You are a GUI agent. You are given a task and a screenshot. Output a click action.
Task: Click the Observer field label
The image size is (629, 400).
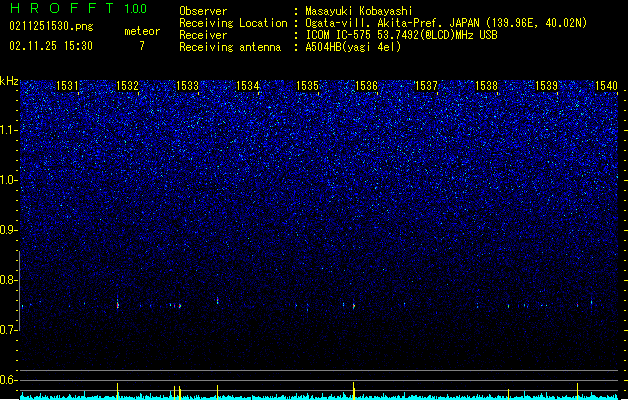click(203, 11)
